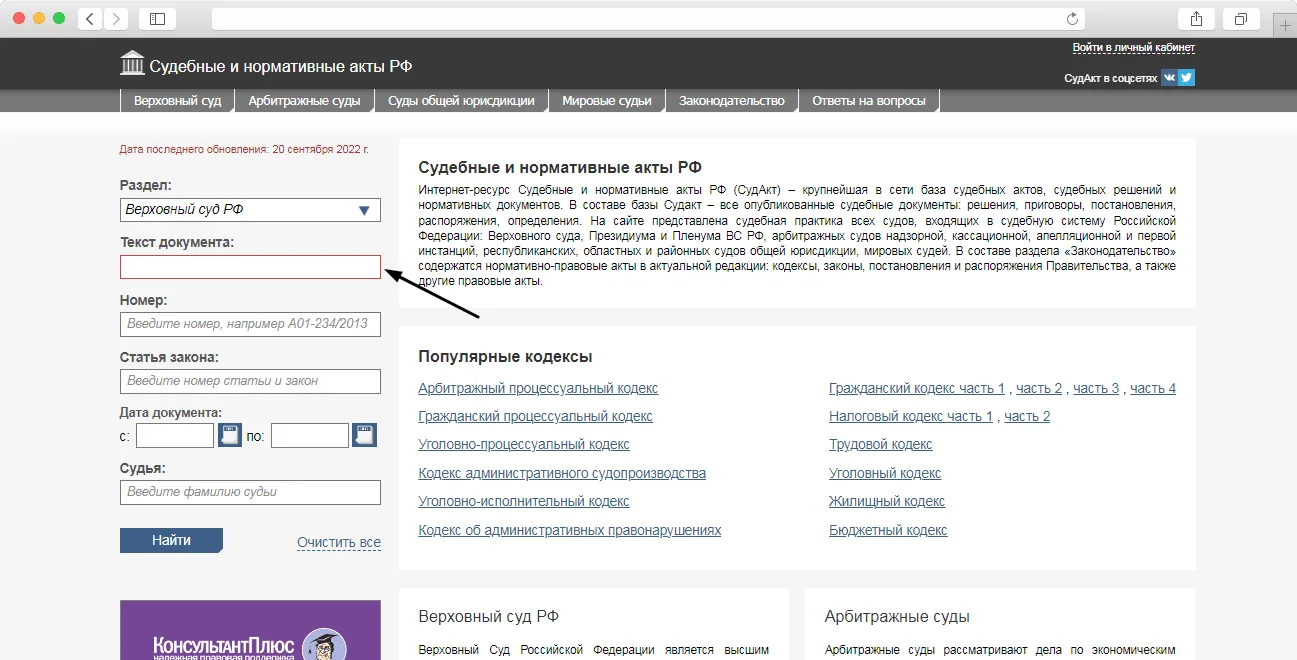1297x660 pixels.
Task: Click the Статья закона input field
Action: point(250,381)
